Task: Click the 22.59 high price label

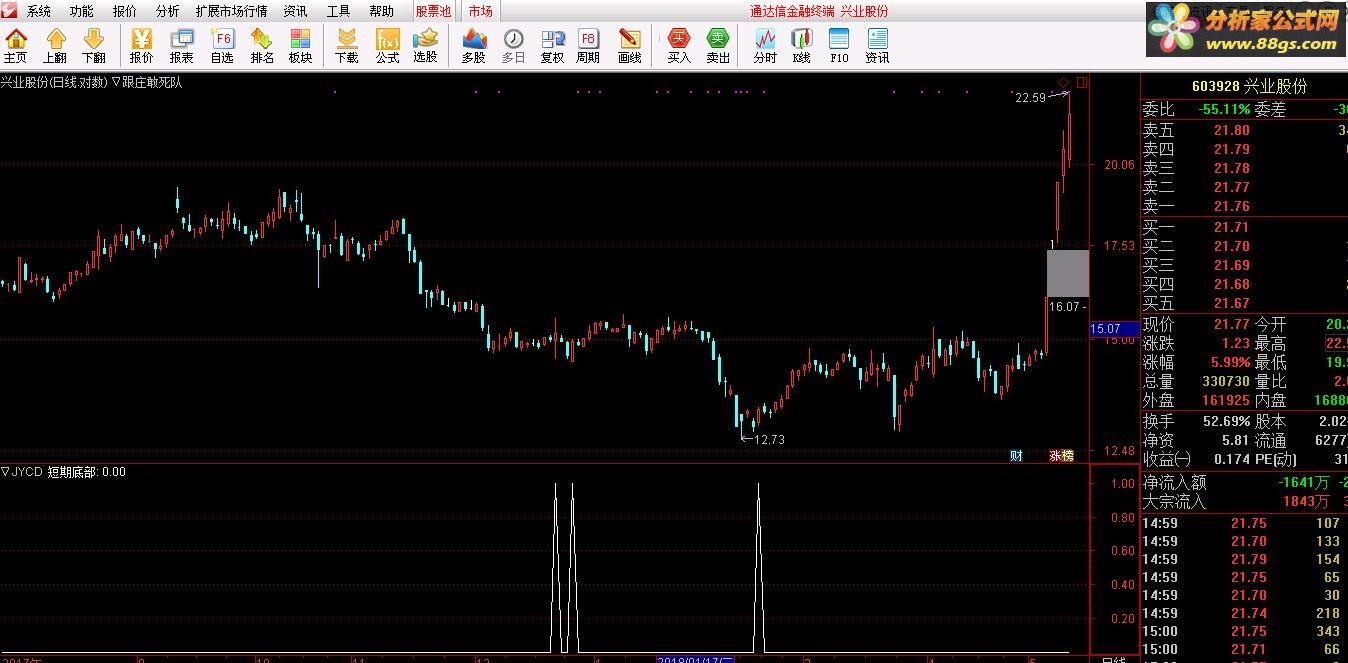Action: [x=1030, y=97]
